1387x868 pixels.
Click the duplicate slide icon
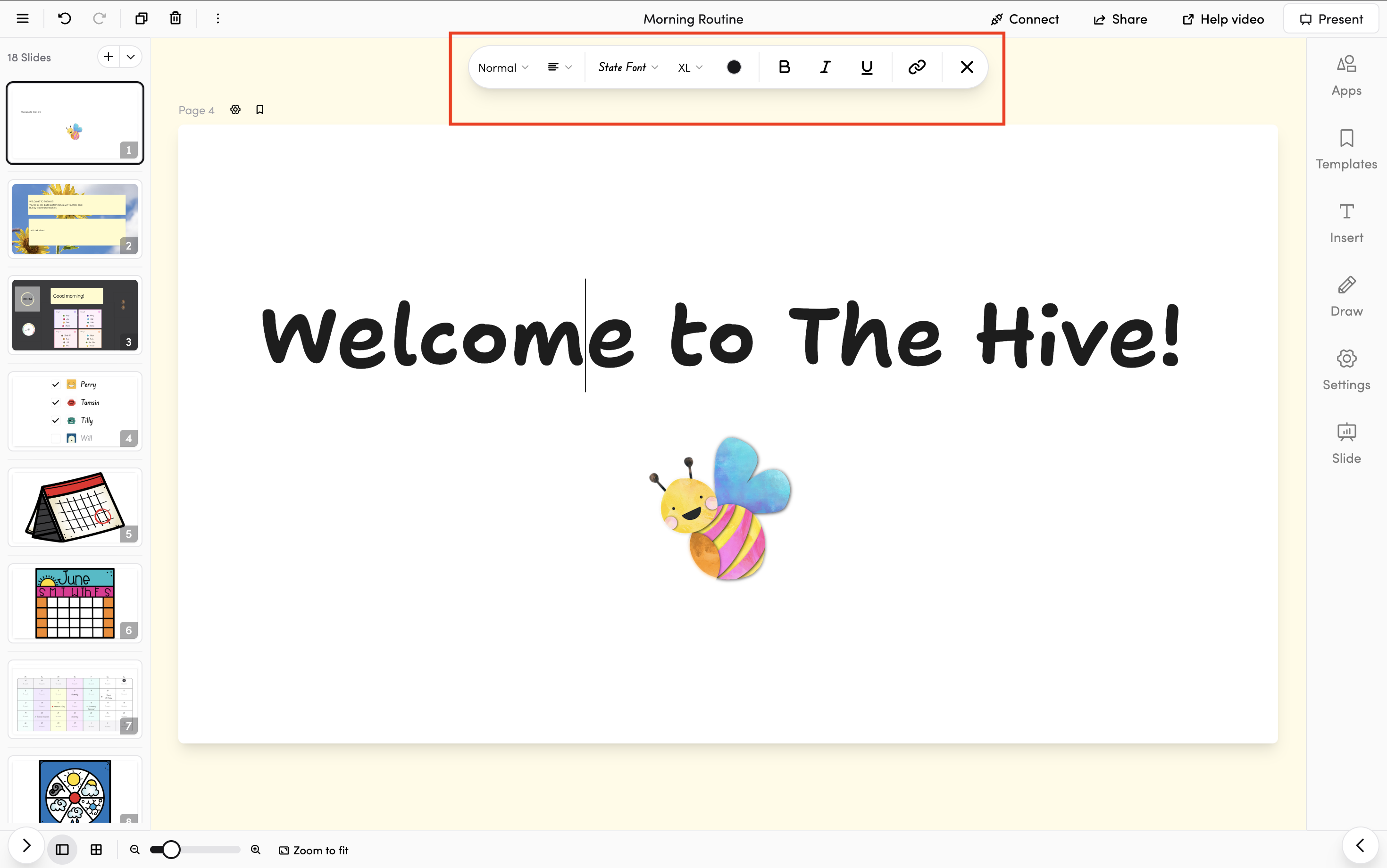(141, 18)
